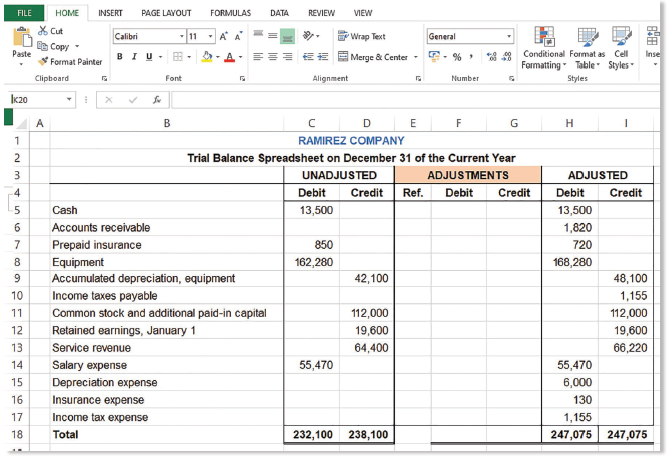Open Clipboard group dialog launcher
This screenshot has width=671, height=461.
click(104, 78)
